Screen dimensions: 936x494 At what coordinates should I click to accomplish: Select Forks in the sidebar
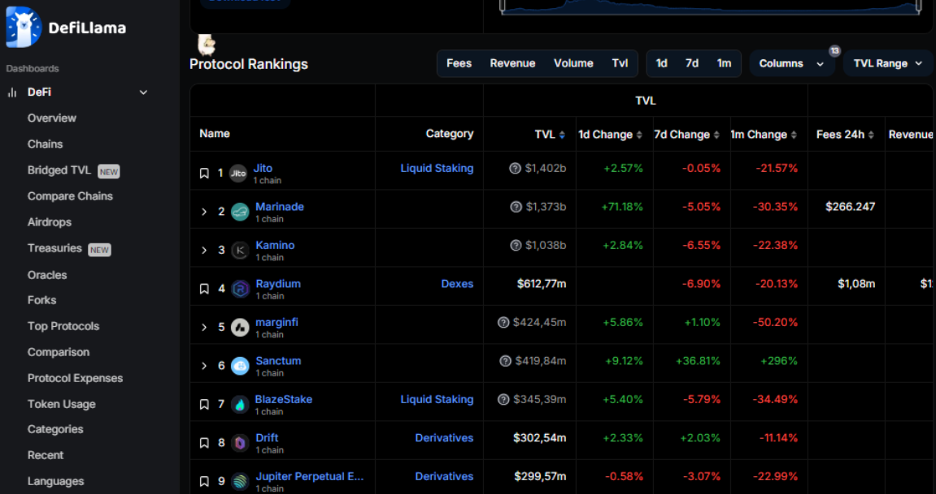pos(42,300)
